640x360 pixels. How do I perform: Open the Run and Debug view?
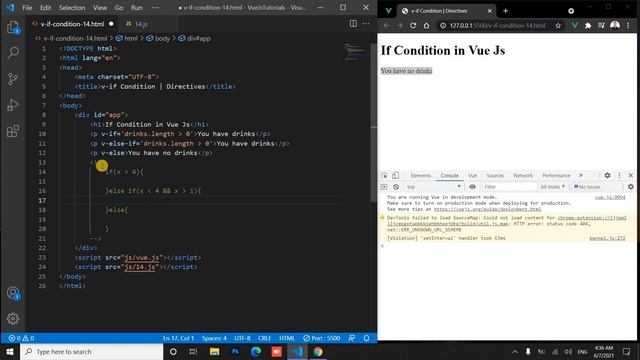pos(13,105)
